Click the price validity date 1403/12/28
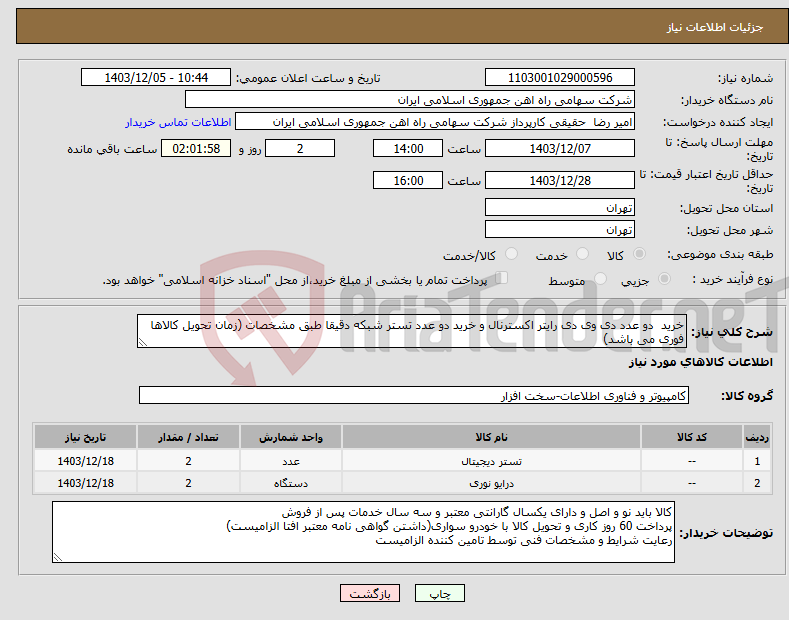This screenshot has height=620, width=789. click(x=560, y=180)
